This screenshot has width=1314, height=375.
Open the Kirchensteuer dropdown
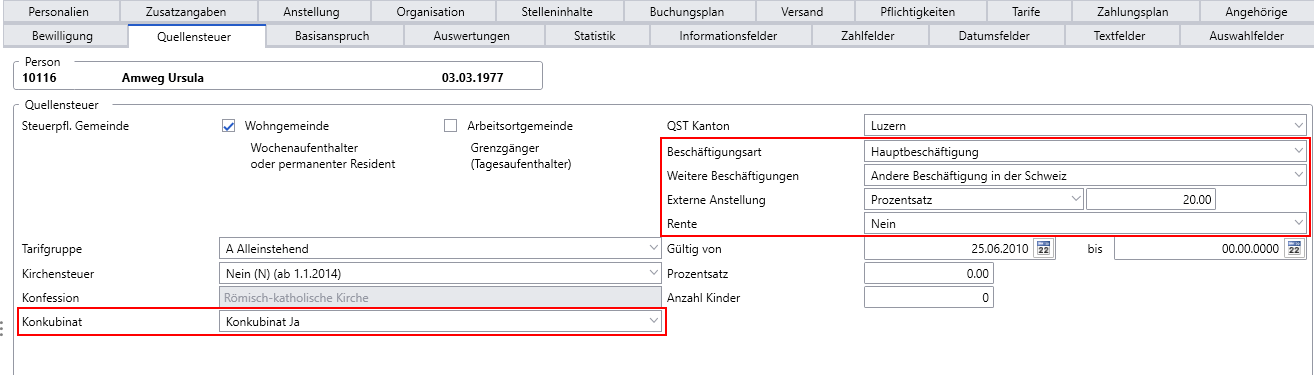click(440, 272)
